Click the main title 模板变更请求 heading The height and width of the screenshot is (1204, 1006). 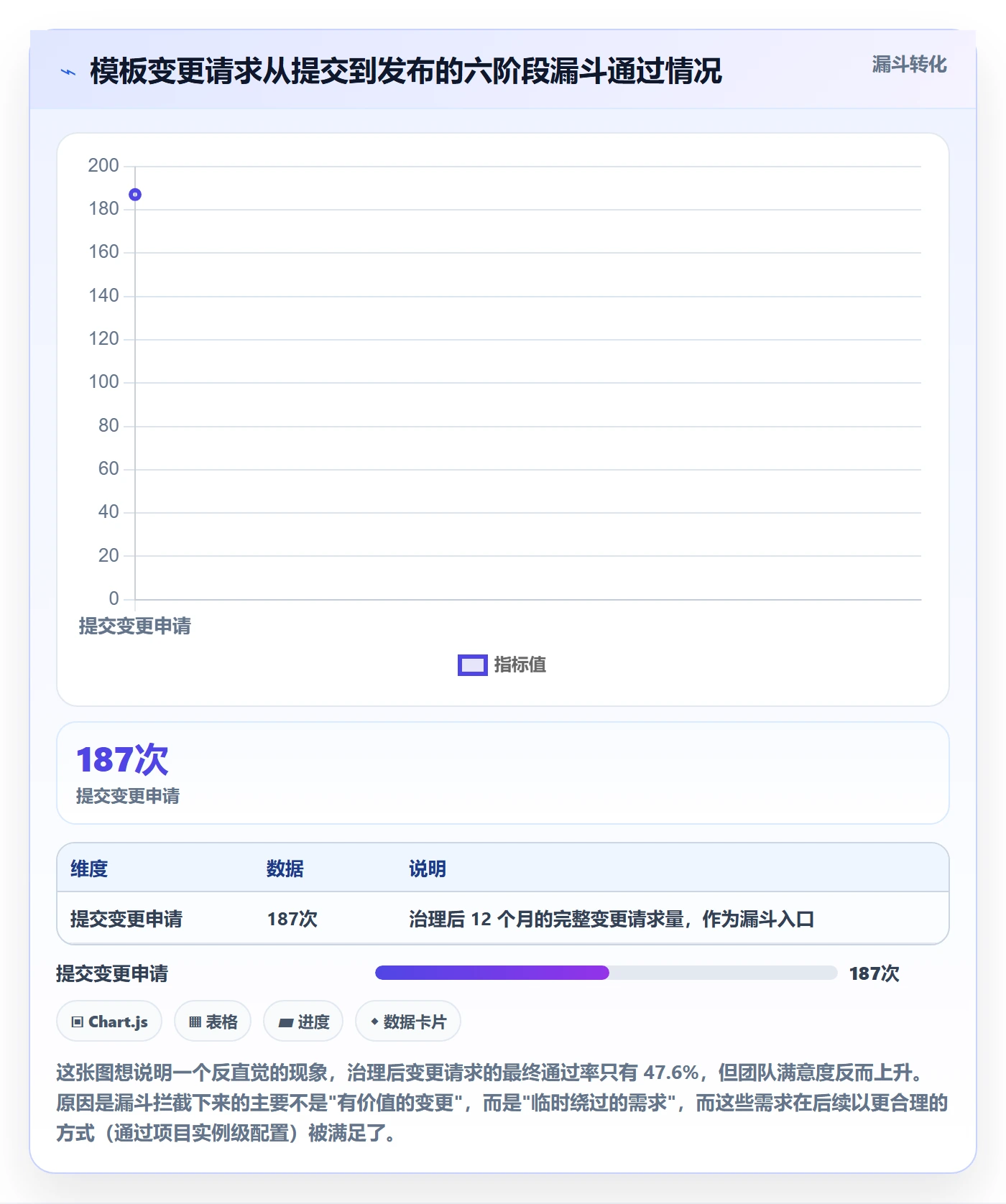(x=406, y=71)
